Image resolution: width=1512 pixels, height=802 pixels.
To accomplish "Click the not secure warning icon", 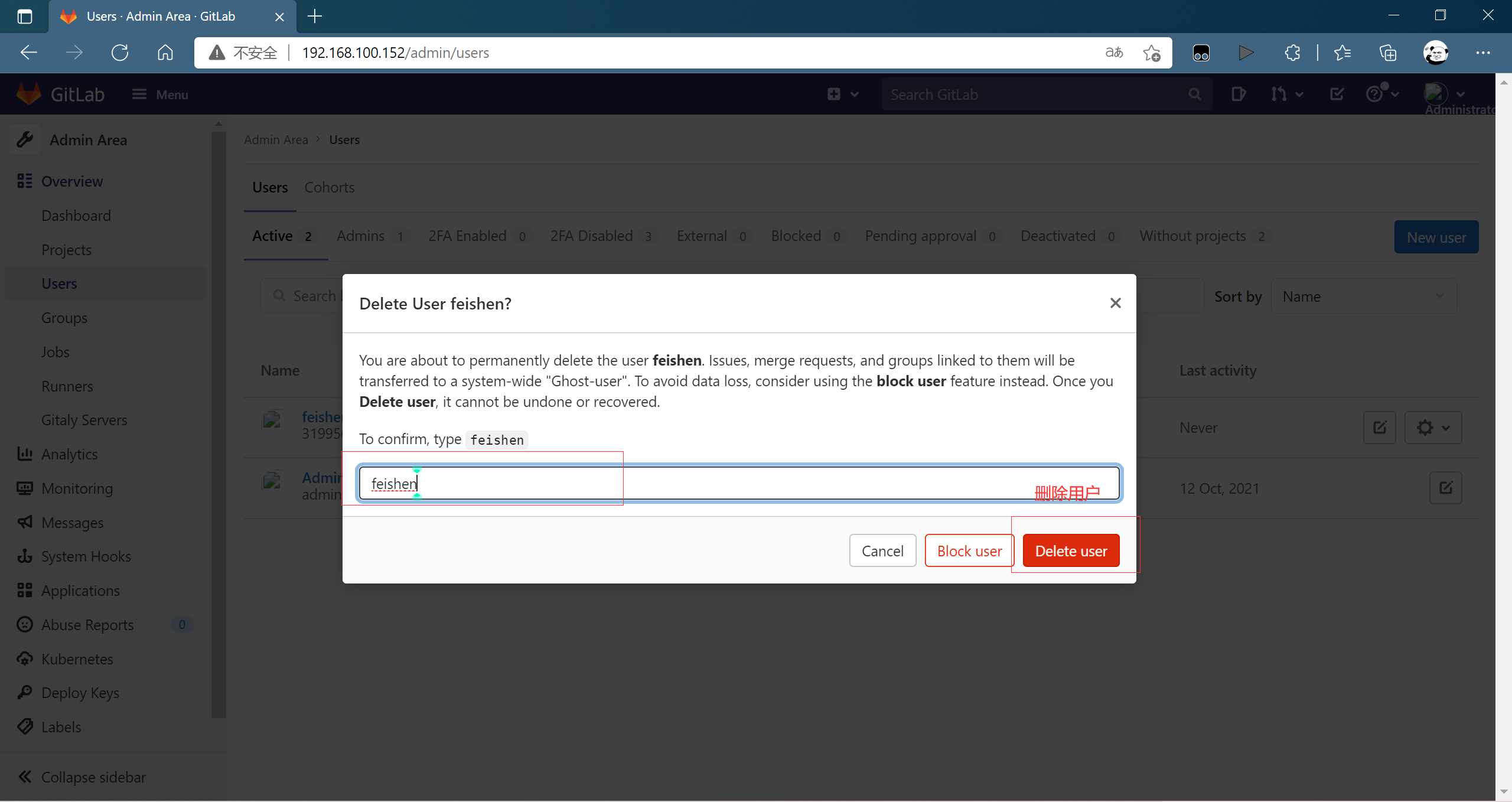I will tap(217, 53).
